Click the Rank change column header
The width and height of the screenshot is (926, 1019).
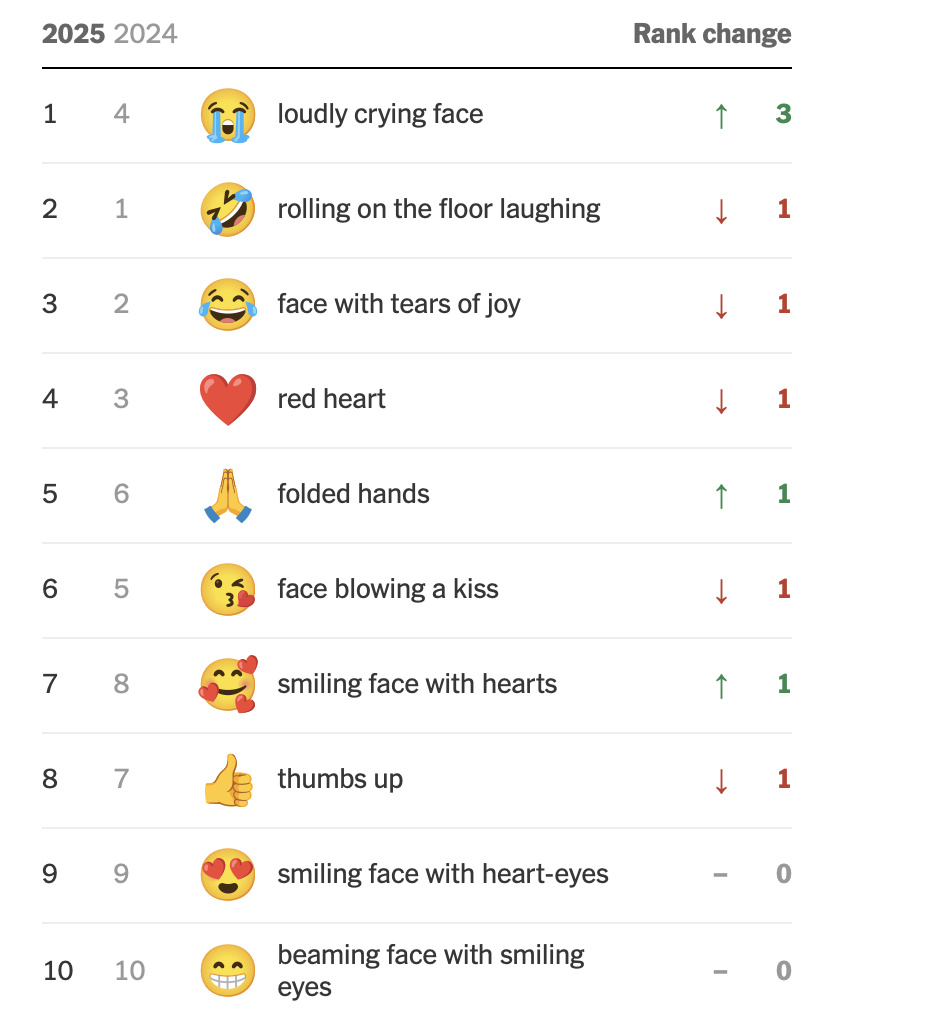point(712,34)
